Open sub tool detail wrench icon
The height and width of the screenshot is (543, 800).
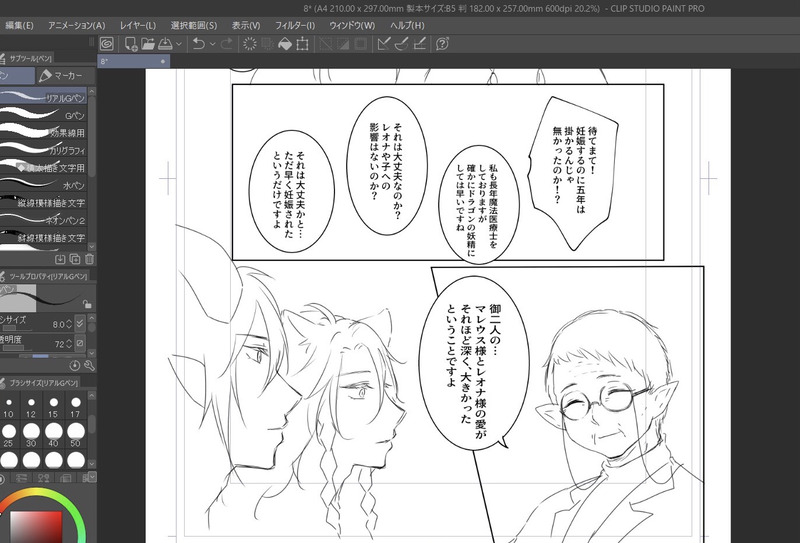[89, 365]
